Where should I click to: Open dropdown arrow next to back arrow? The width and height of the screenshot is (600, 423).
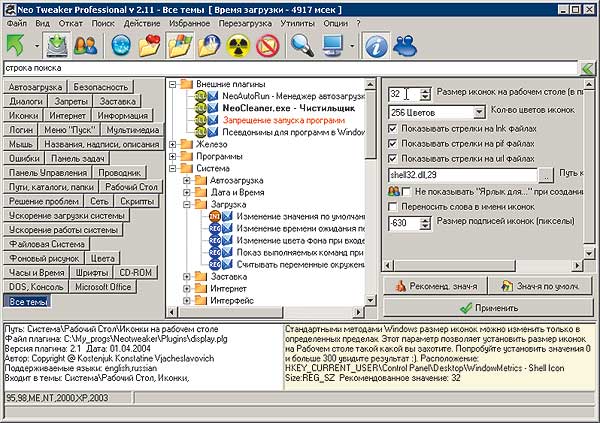point(37,46)
